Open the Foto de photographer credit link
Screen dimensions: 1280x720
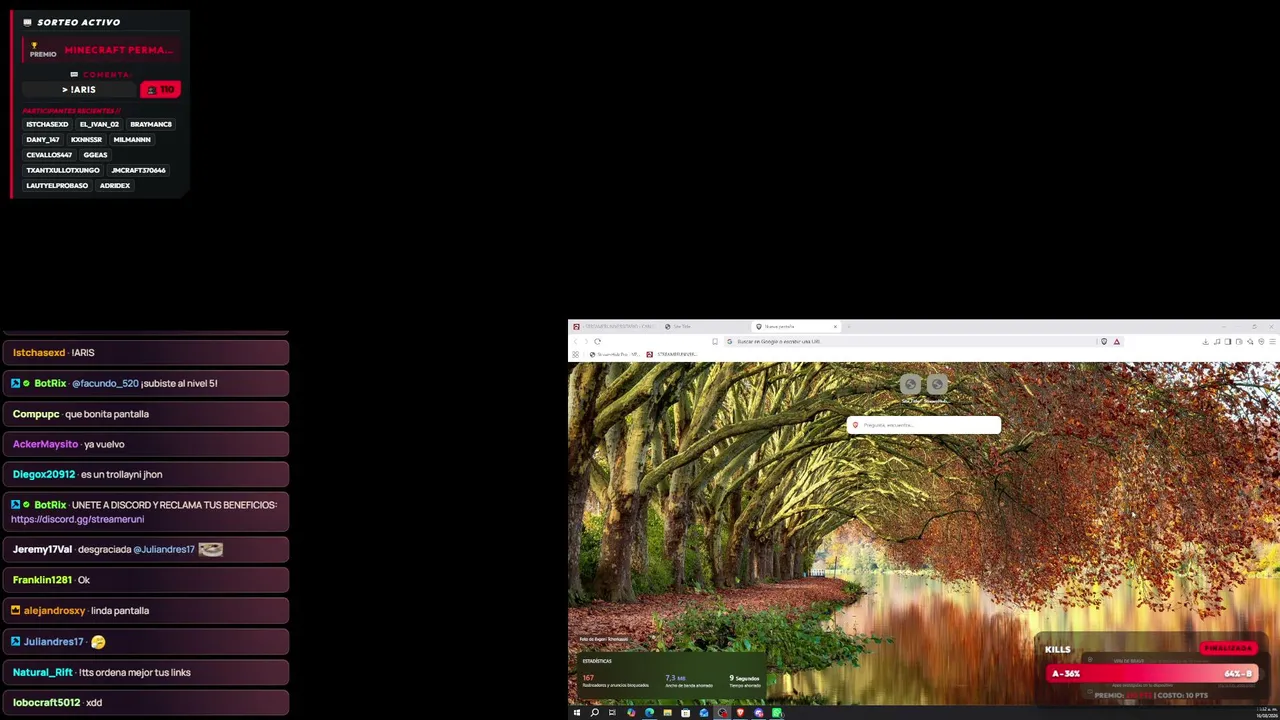click(604, 639)
